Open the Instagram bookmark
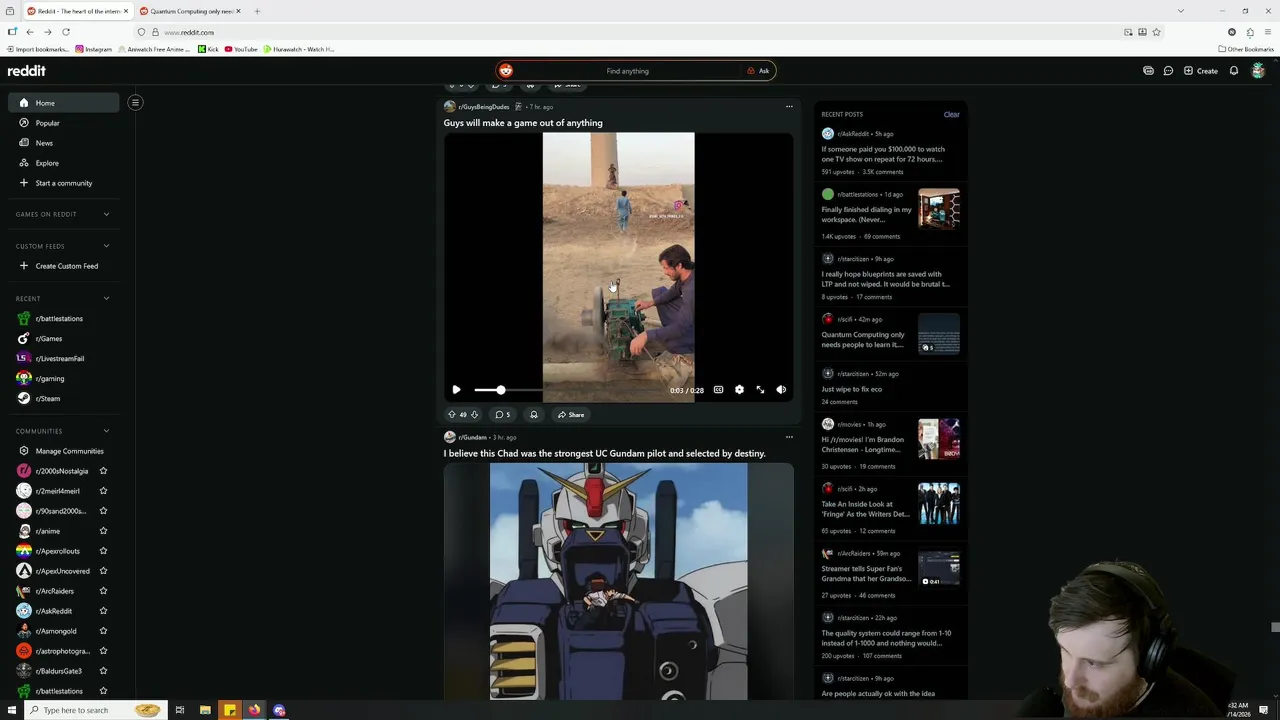The image size is (1280, 720). [93, 49]
